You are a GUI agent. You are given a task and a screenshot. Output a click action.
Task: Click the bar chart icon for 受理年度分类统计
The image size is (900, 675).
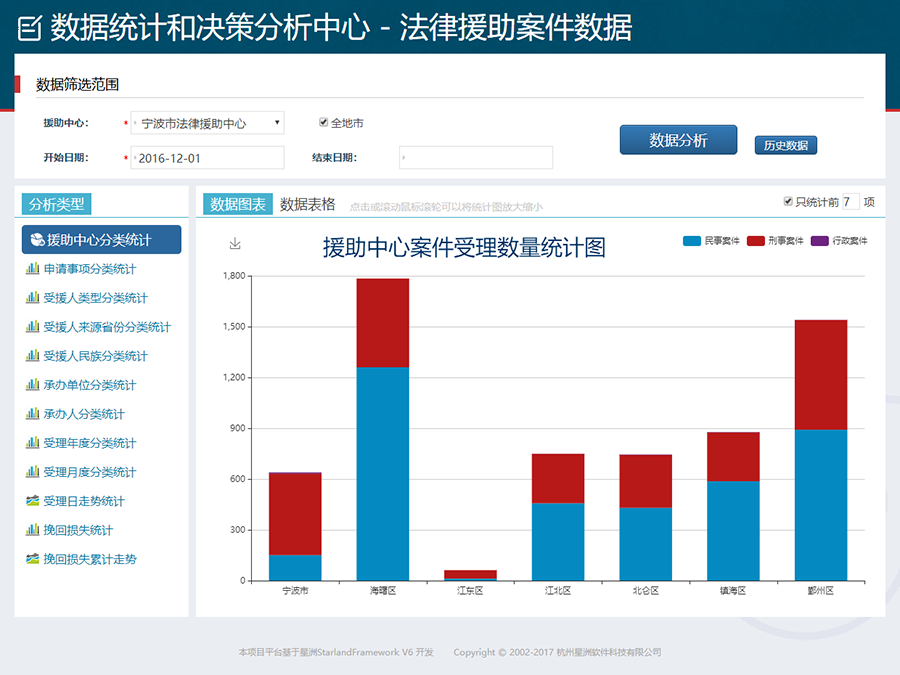coord(33,443)
